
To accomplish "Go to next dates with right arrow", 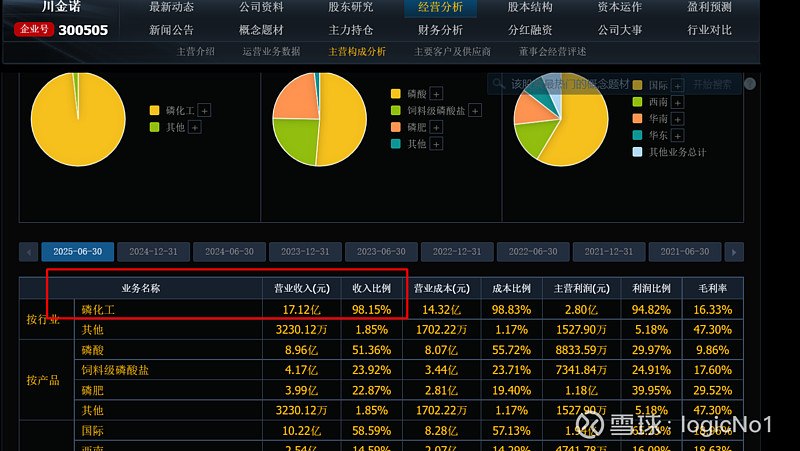I will [x=734, y=252].
